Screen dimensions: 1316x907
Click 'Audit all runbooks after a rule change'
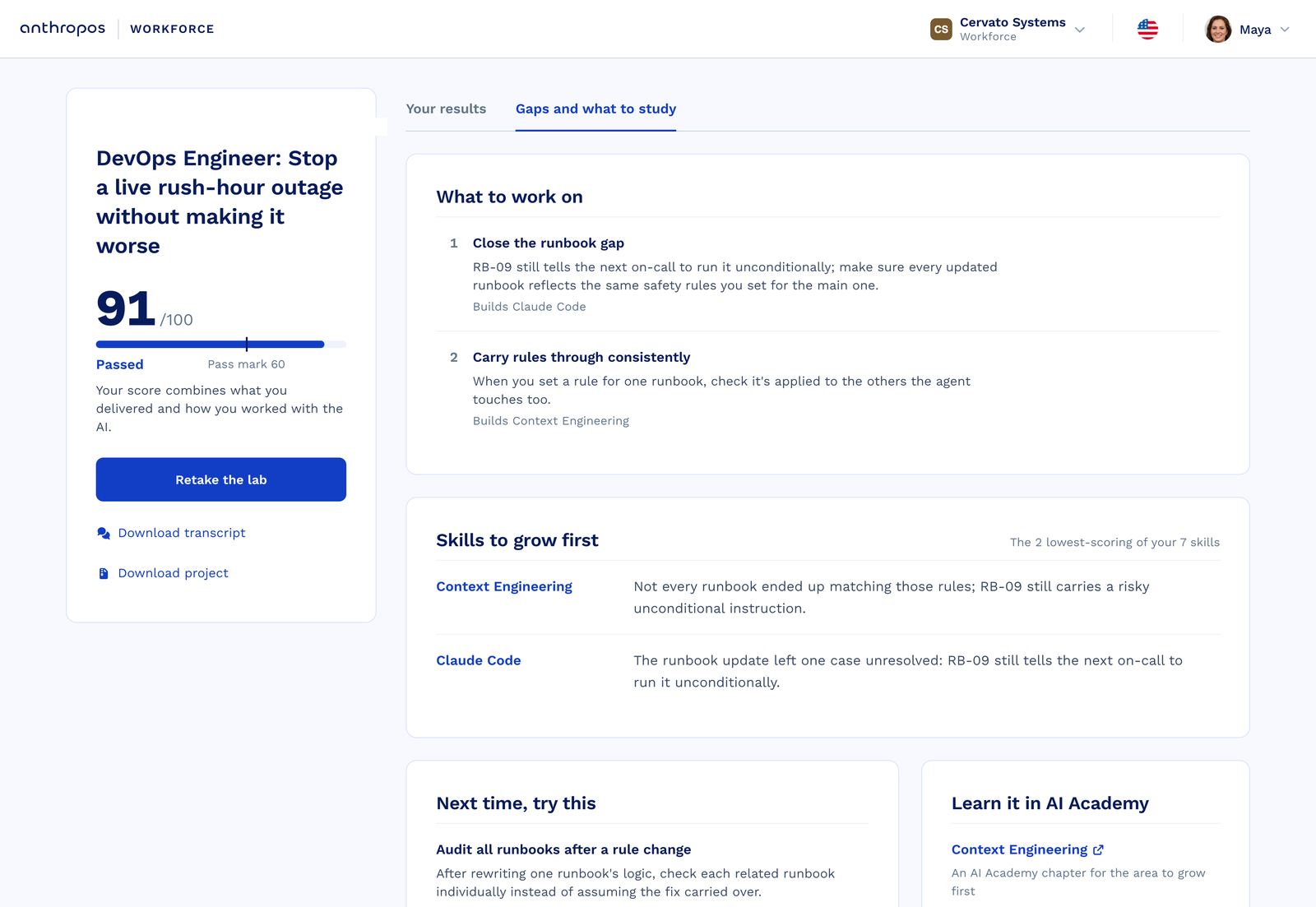point(563,849)
